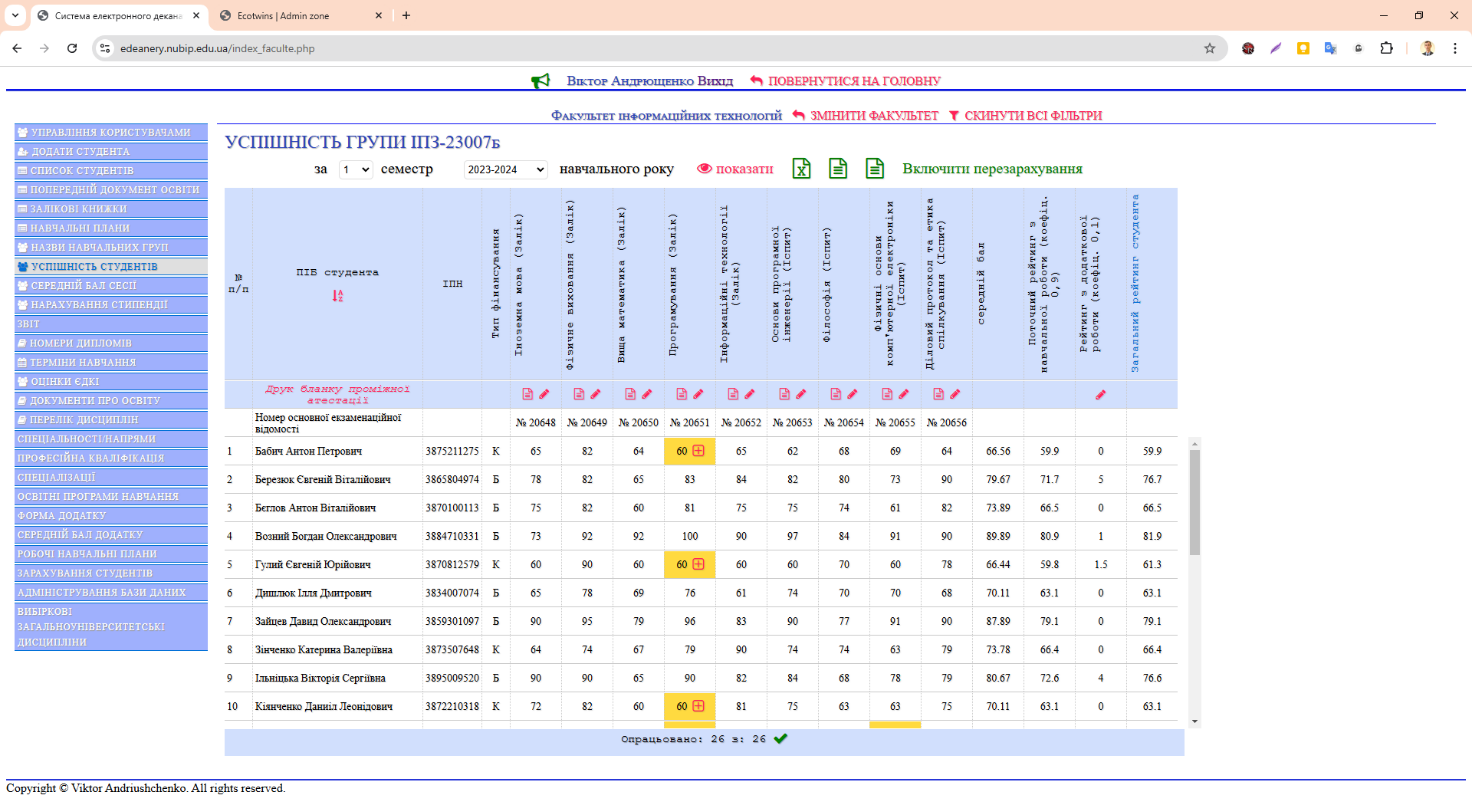This screenshot has height=805, width=1472.
Task: Click pencil edit icon above statement № 20649
Action: click(x=595, y=394)
